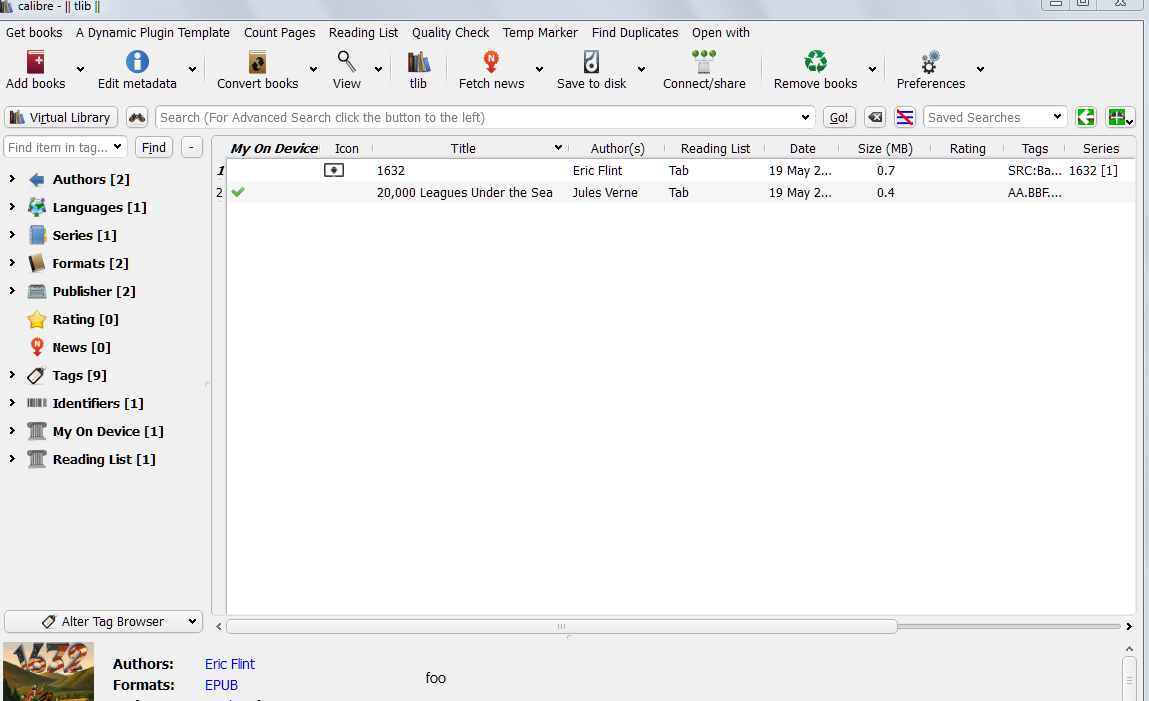Click the News pin icon in tag browser
This screenshot has height=701, width=1149.
(x=37, y=347)
